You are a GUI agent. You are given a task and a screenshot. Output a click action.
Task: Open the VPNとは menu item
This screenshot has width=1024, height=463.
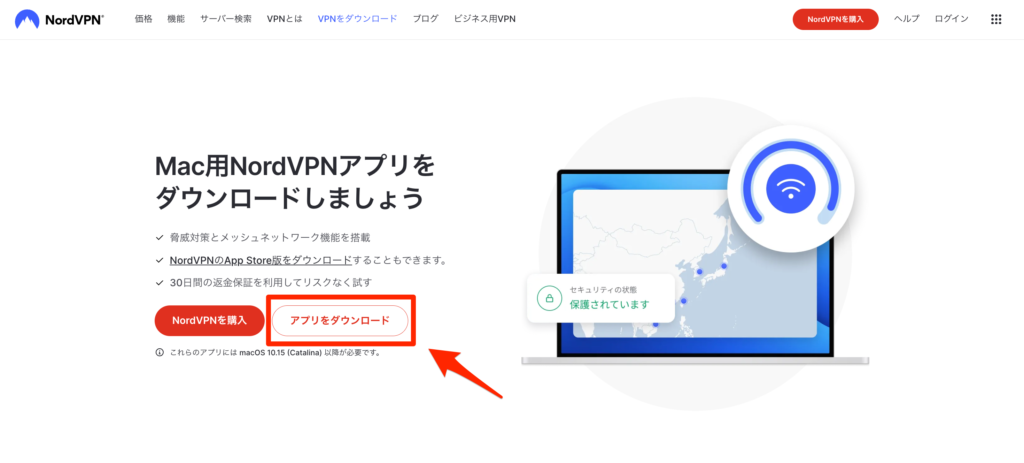click(x=285, y=19)
